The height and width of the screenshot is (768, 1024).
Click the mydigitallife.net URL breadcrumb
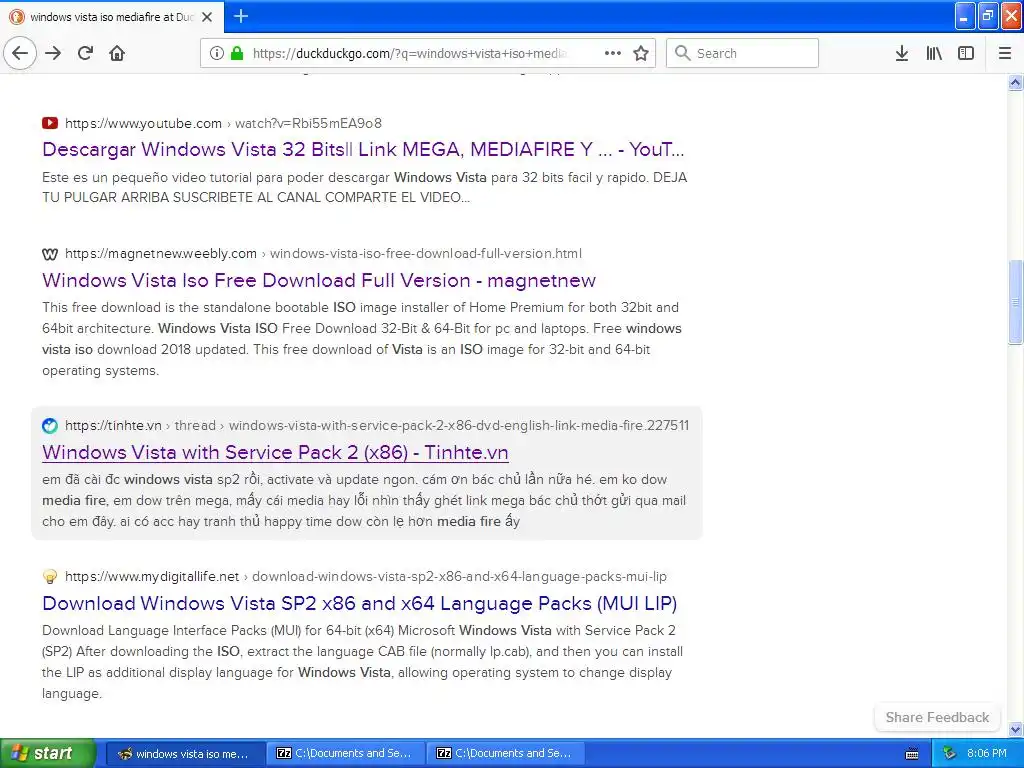[366, 577]
